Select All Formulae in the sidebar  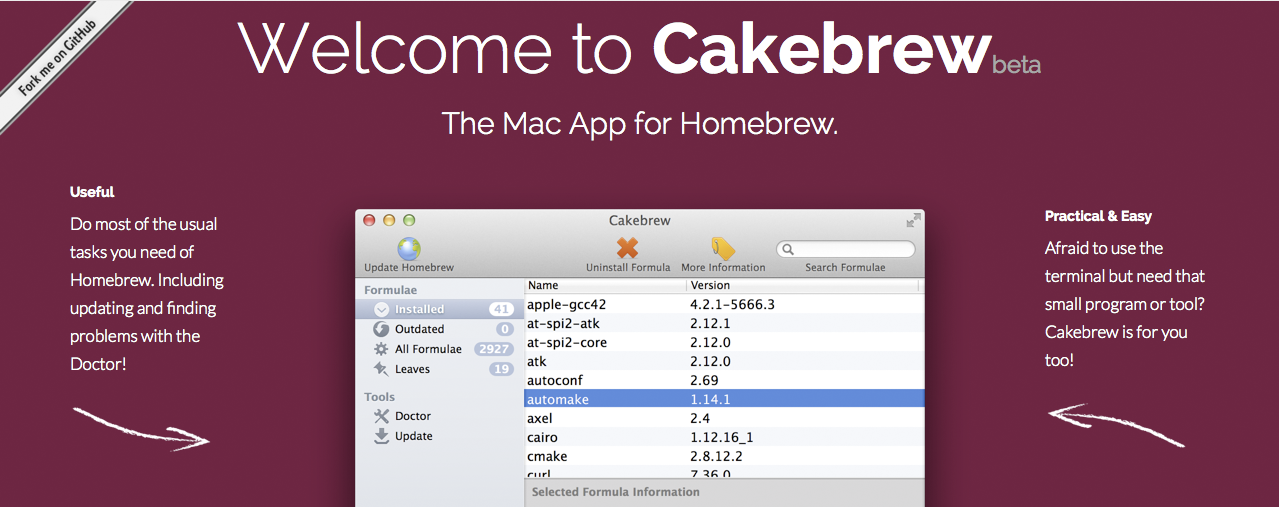point(440,349)
